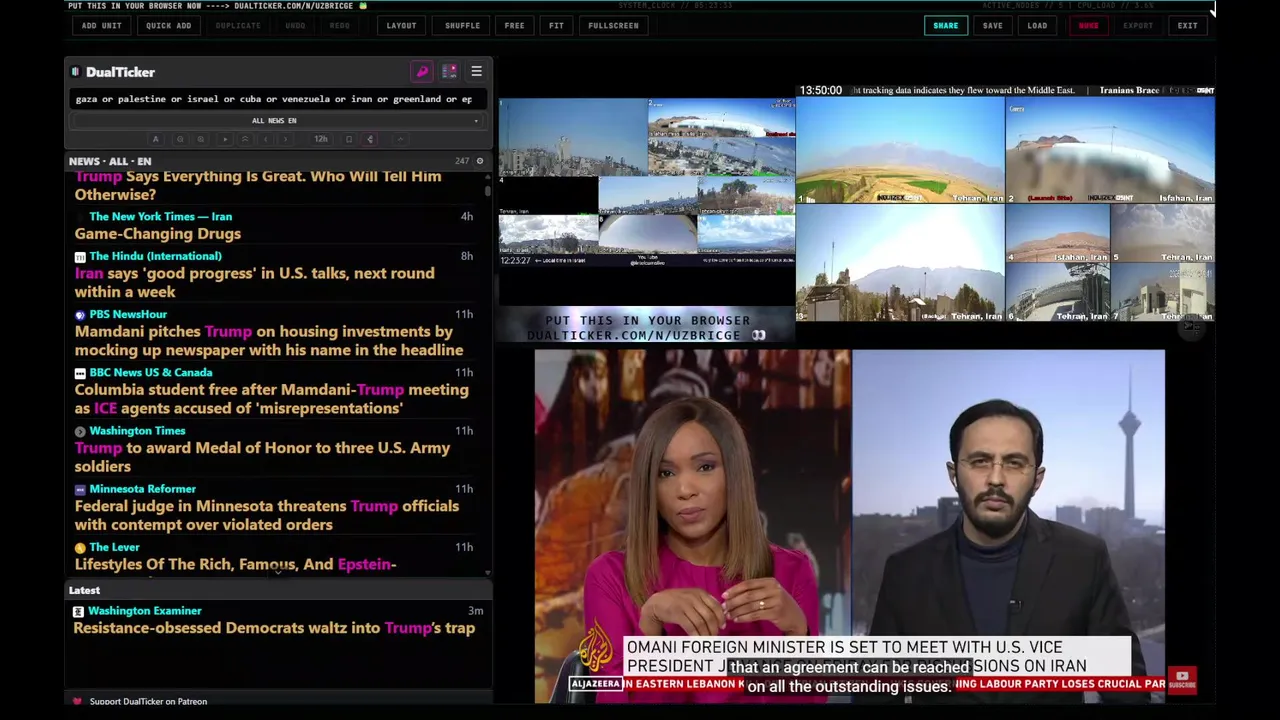Click the REDO toolbar button
The image size is (1280, 720).
[x=340, y=26]
